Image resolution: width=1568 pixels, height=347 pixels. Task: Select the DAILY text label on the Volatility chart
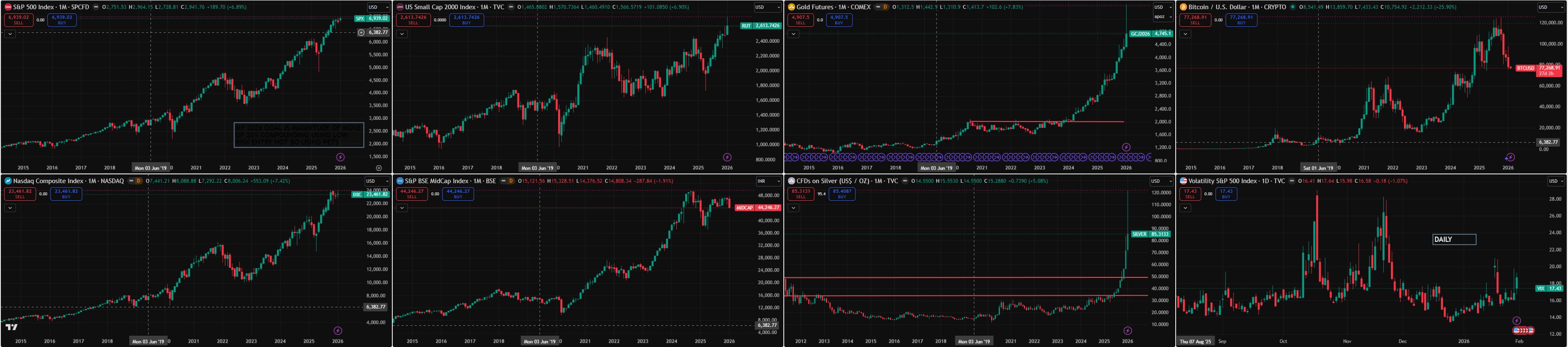1453,239
